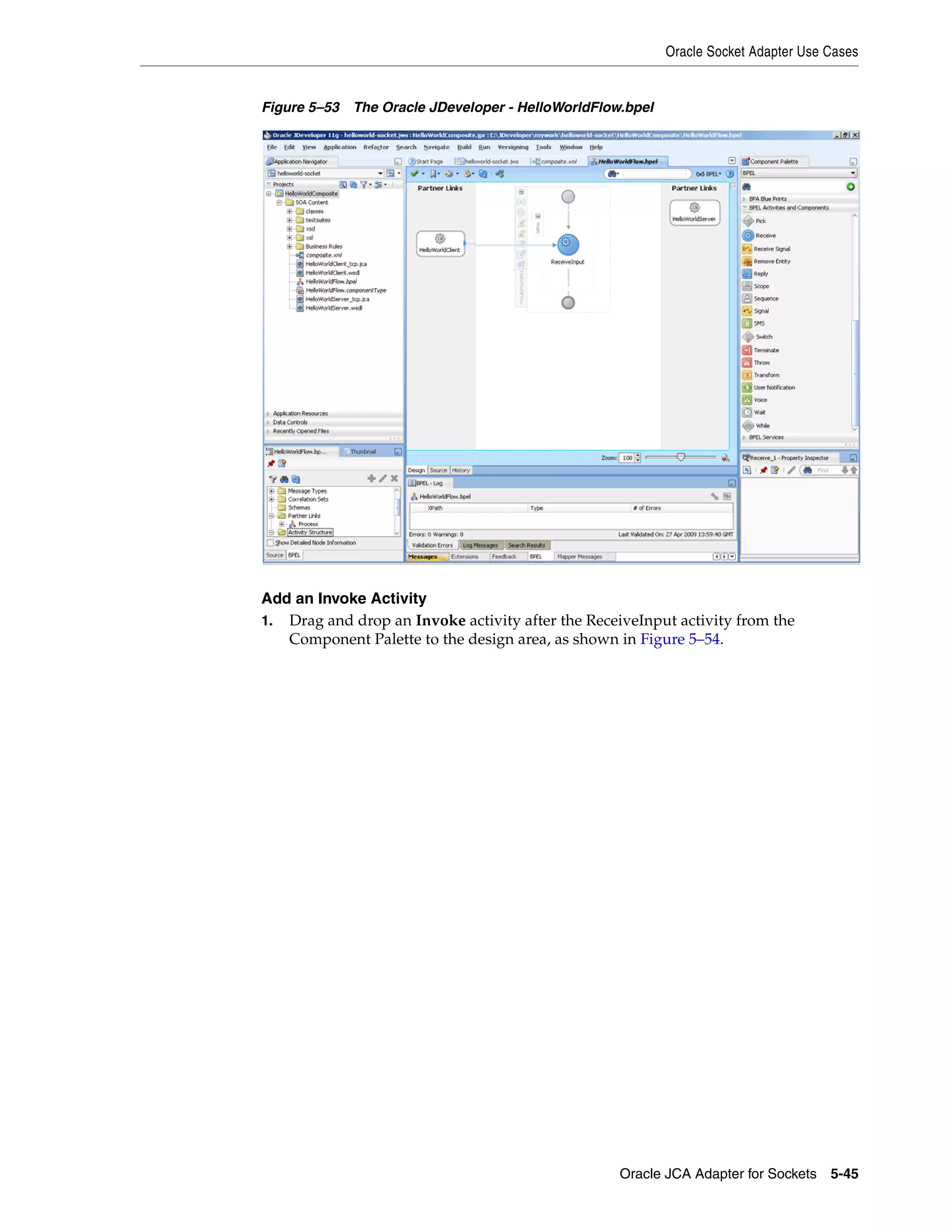Click the binoculars search icon in Component Palette
The image size is (952, 1232).
coord(747,187)
